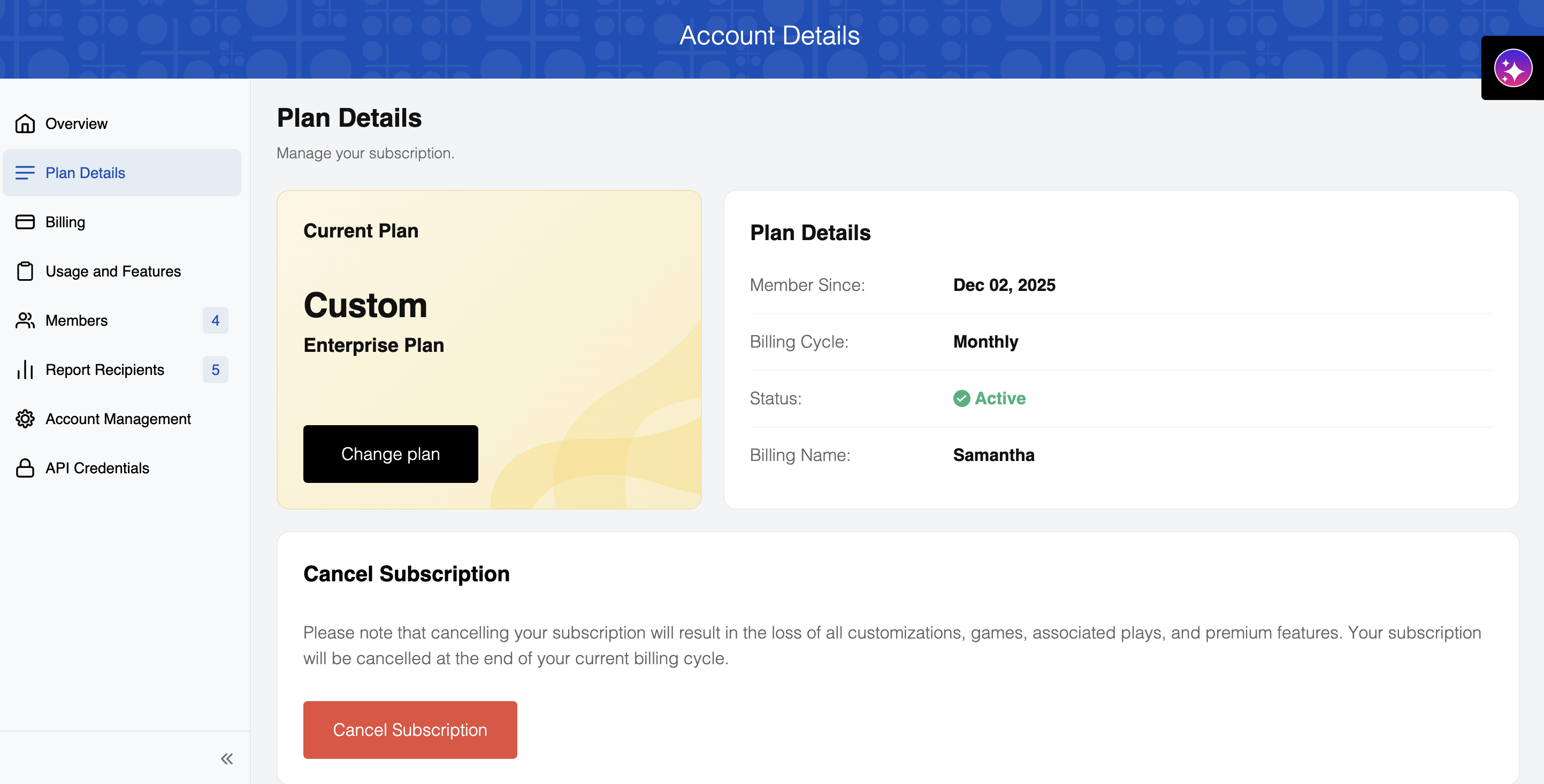The image size is (1544, 784).
Task: Click the Overview home icon
Action: coord(25,124)
